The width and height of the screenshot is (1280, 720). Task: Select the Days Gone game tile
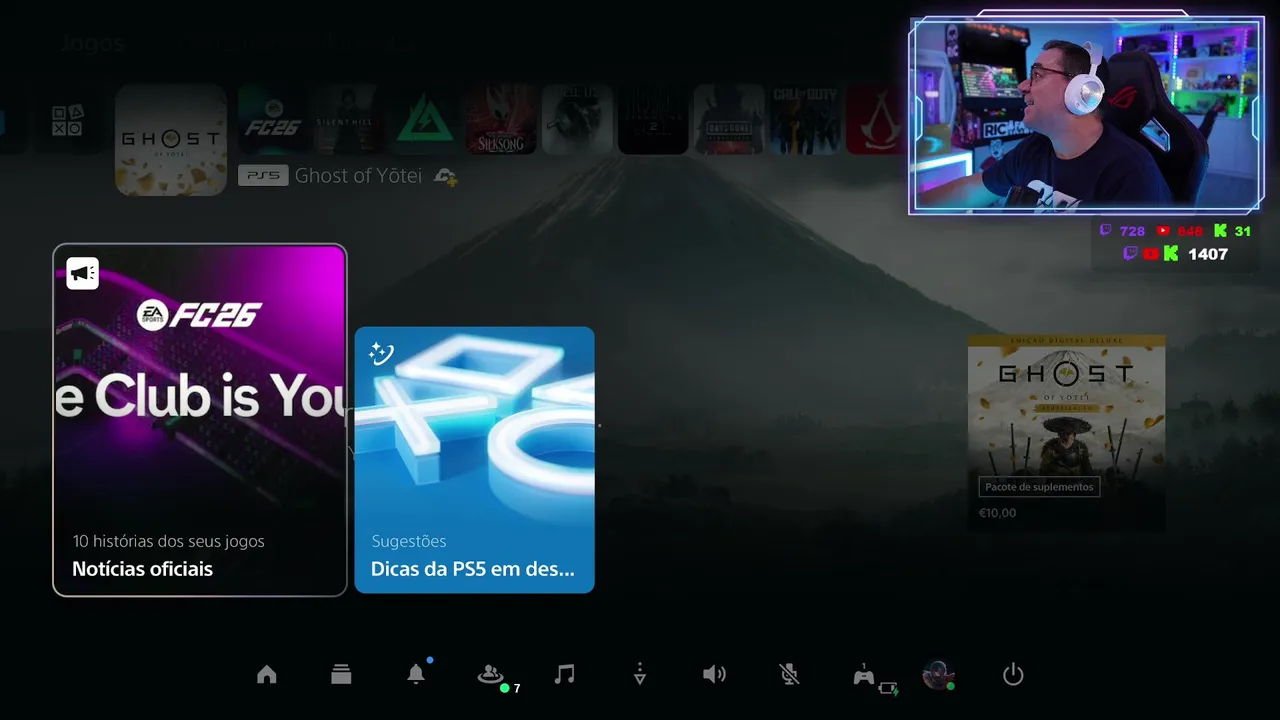click(729, 119)
